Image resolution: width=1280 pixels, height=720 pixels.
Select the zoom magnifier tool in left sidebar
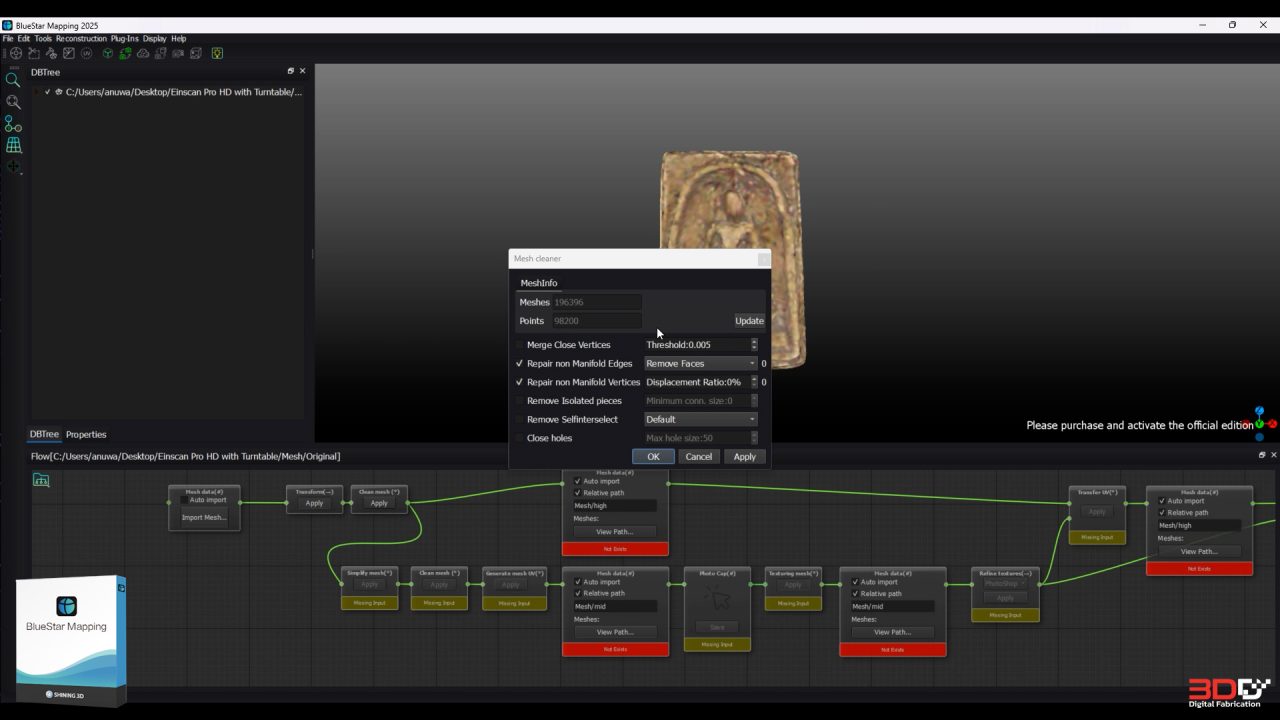[13, 80]
